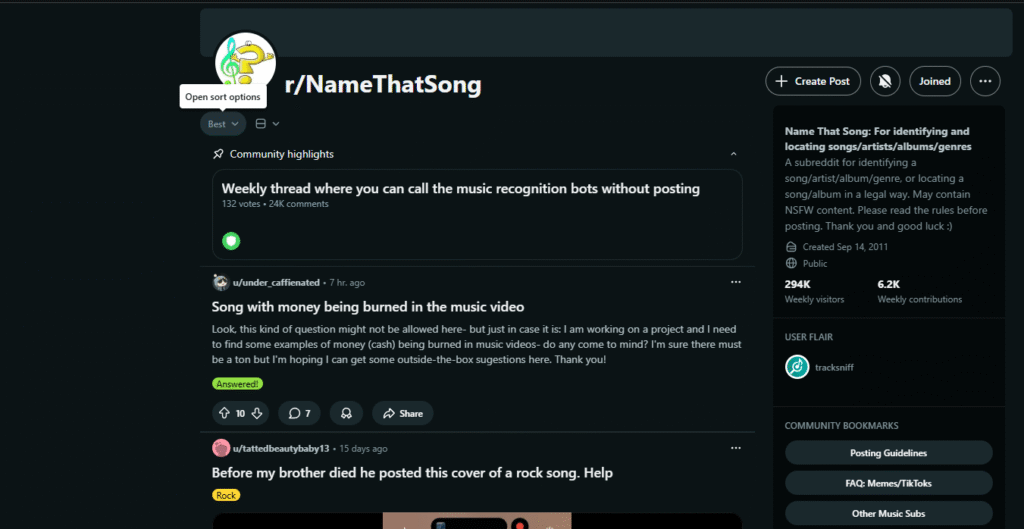The height and width of the screenshot is (529, 1024).
Task: Open weekly music recognition bots thread
Action: pyautogui.click(x=460, y=188)
